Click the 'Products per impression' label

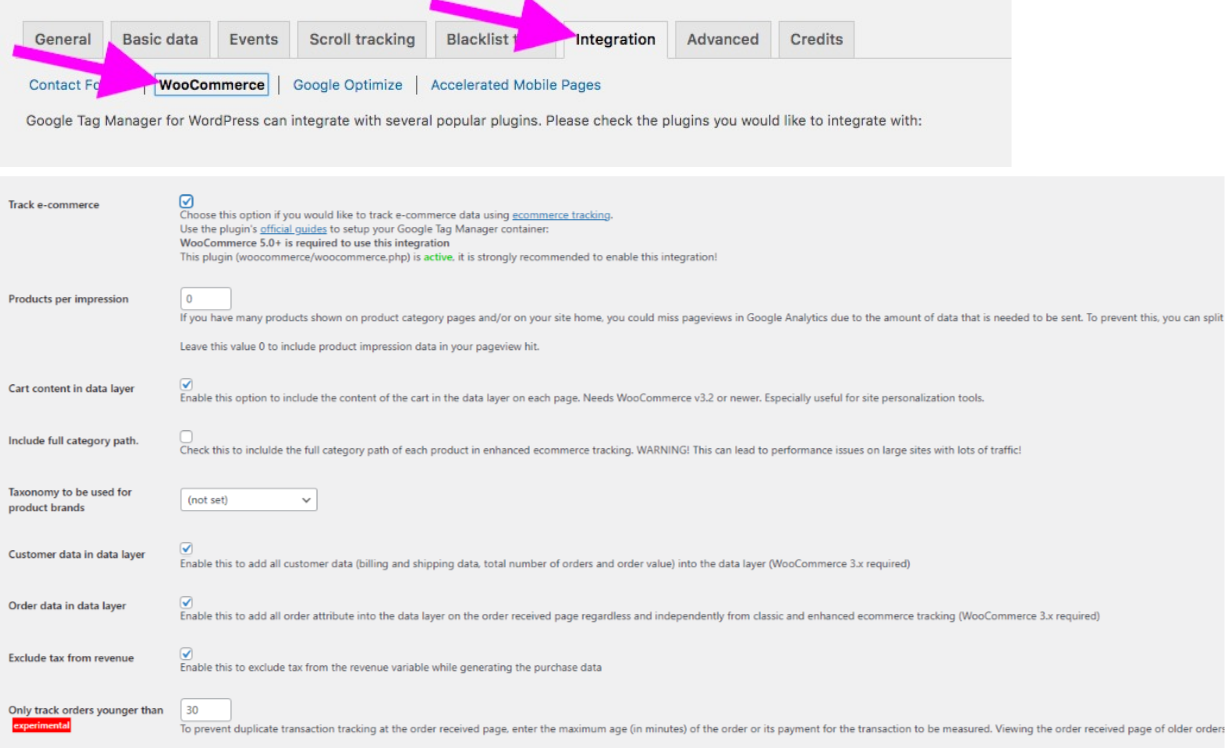[68, 299]
